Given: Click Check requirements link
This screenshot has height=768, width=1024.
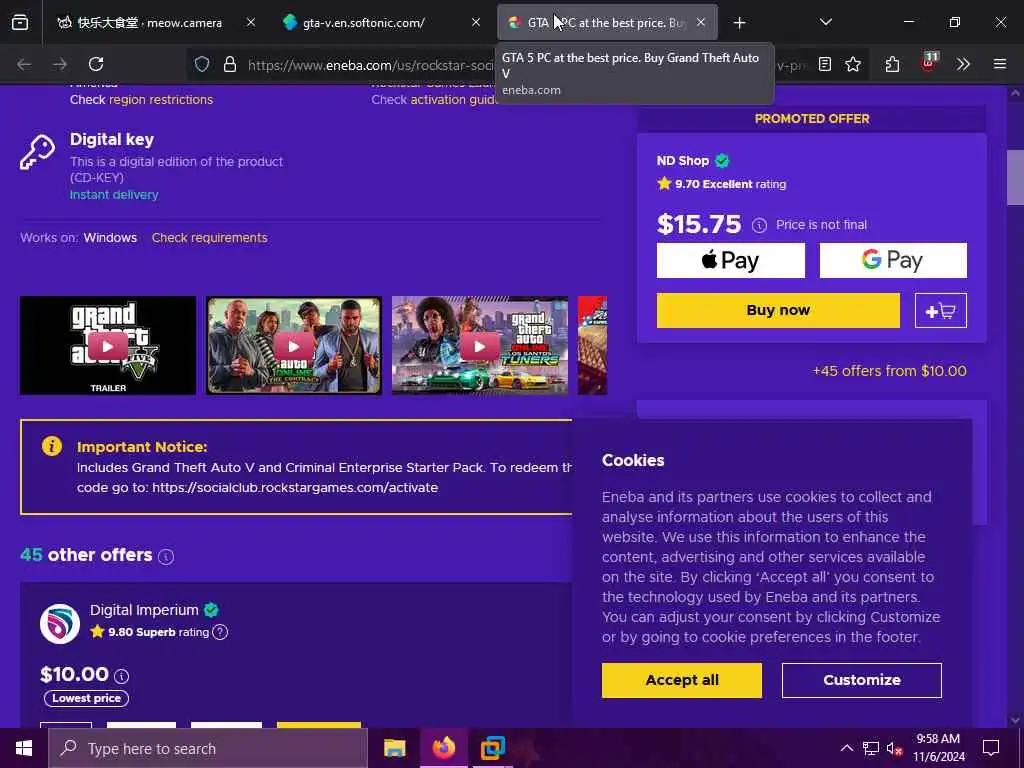Looking at the screenshot, I should pos(210,238).
